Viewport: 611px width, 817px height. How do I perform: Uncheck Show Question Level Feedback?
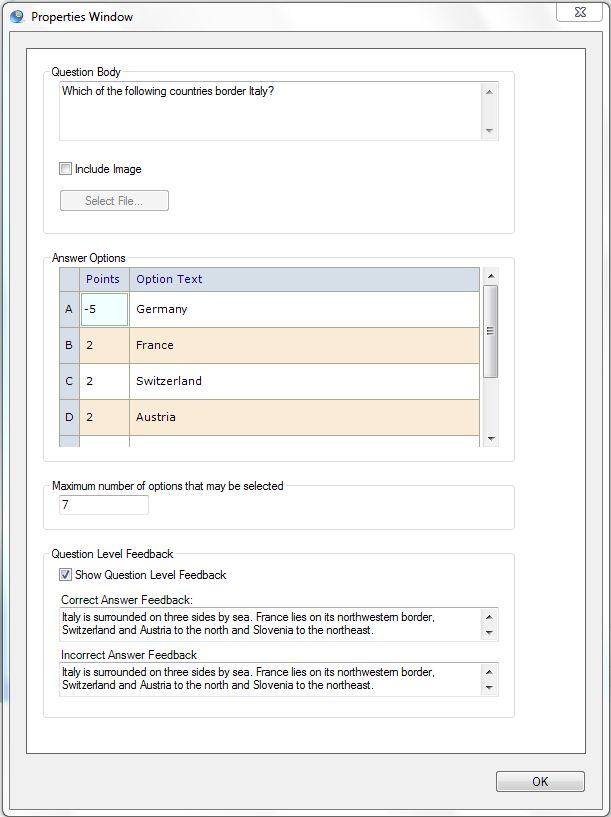[66, 575]
